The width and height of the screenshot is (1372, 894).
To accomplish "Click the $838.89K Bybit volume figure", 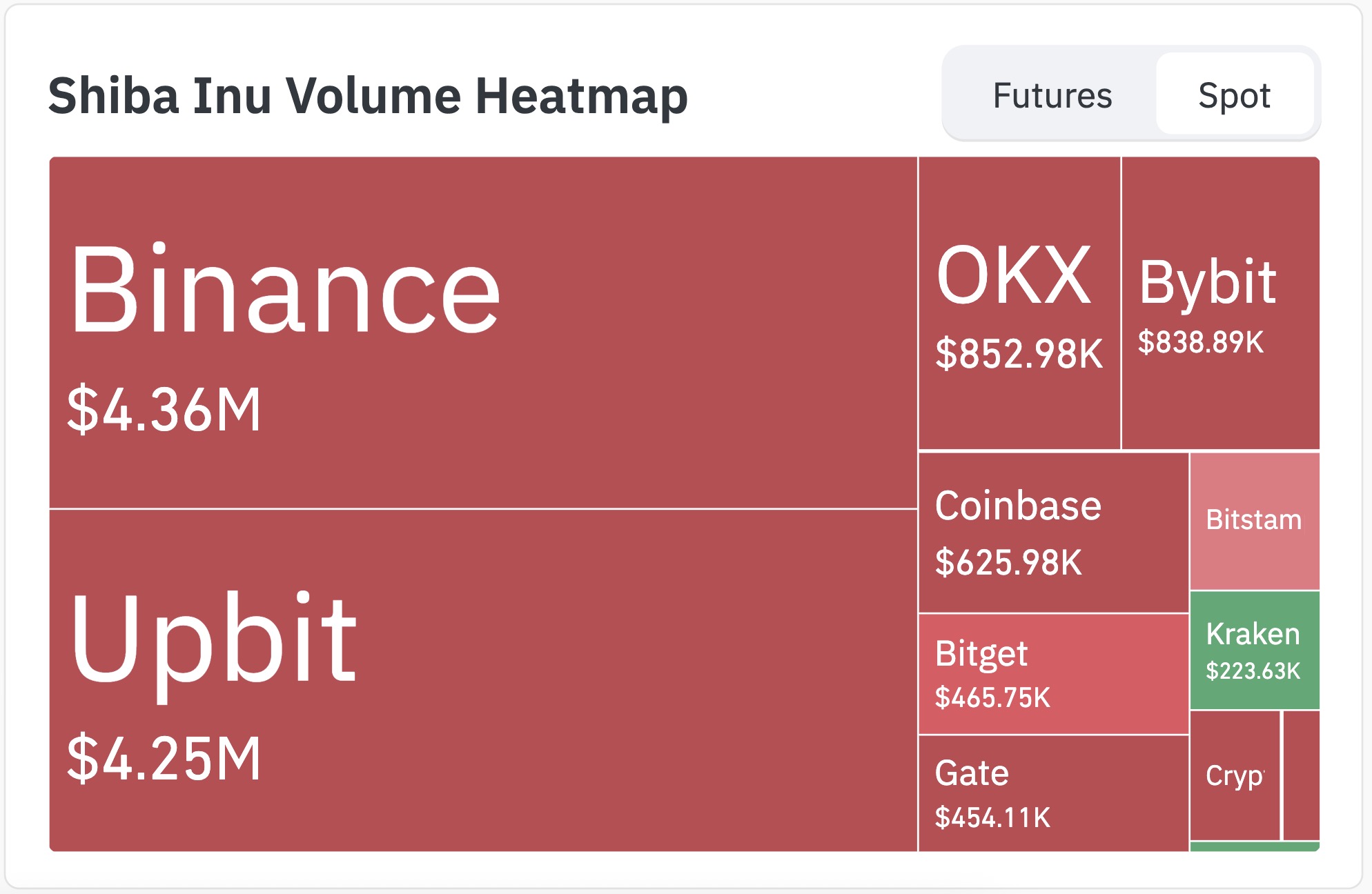I will 1201,342.
